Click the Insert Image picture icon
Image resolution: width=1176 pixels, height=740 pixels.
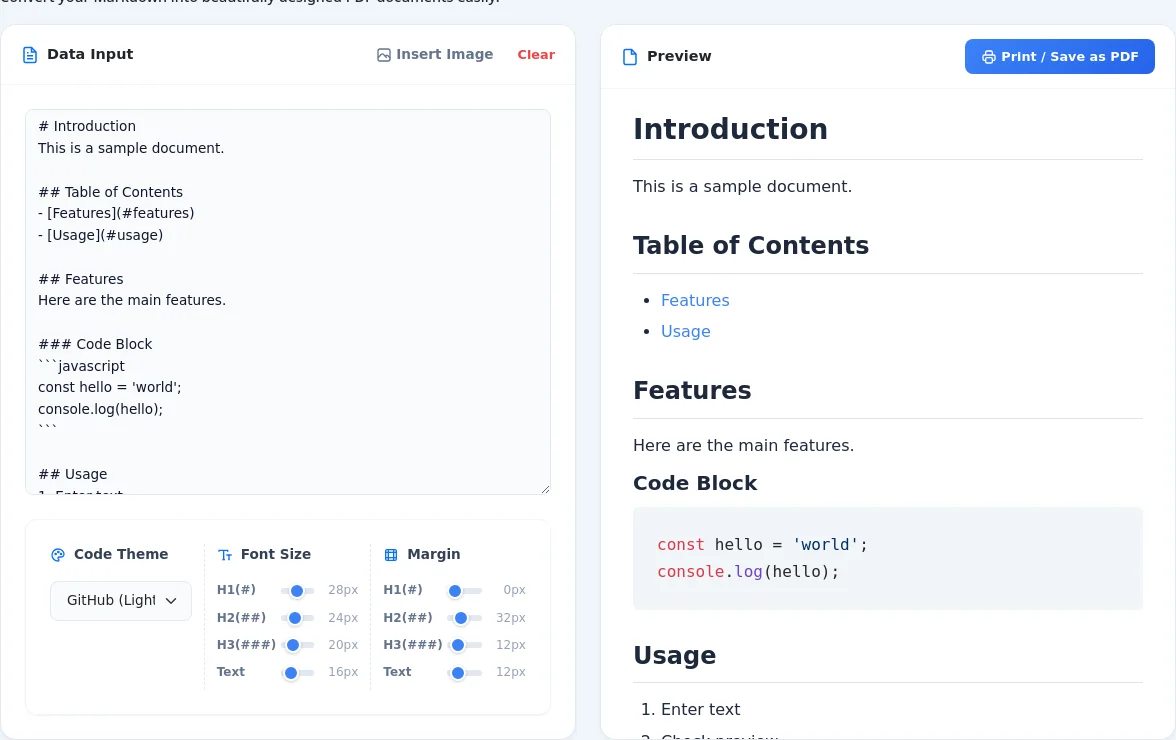pos(383,55)
